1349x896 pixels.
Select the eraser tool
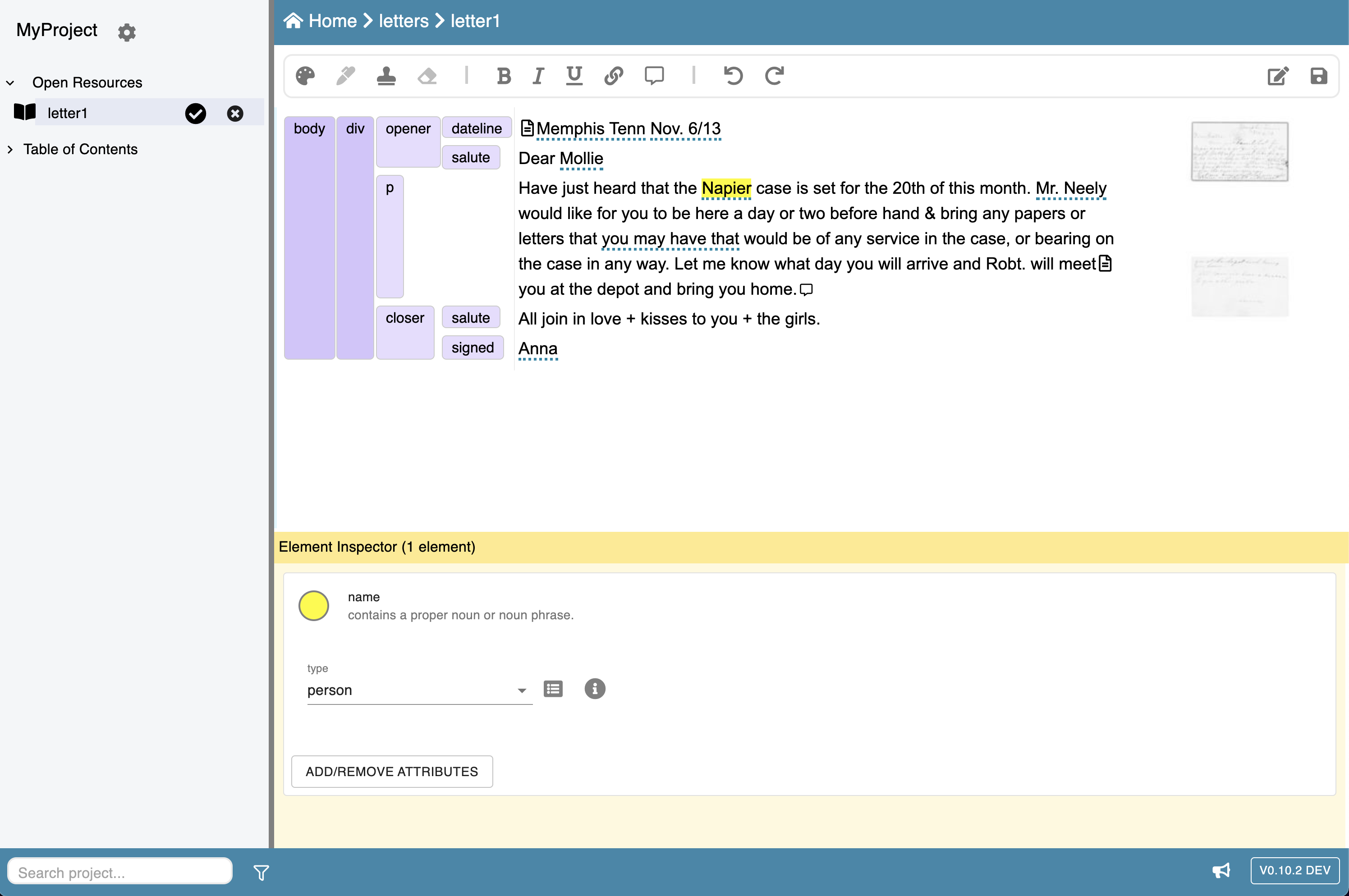coord(427,76)
